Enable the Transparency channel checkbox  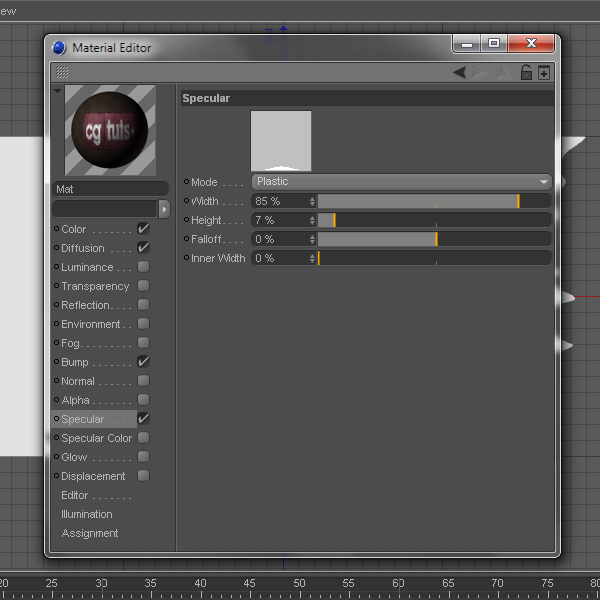[x=143, y=285]
